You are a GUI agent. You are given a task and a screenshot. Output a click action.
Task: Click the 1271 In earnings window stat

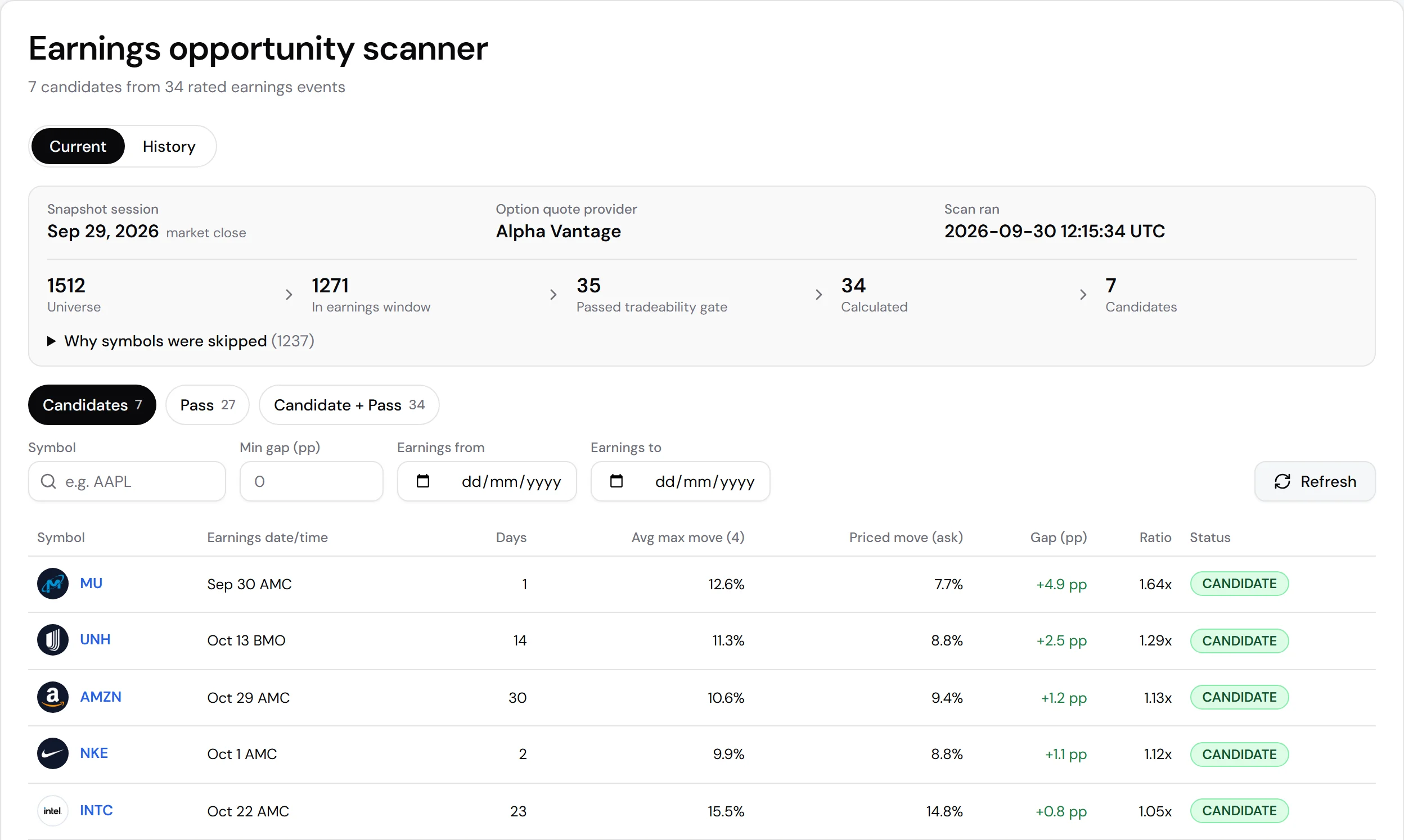(371, 295)
